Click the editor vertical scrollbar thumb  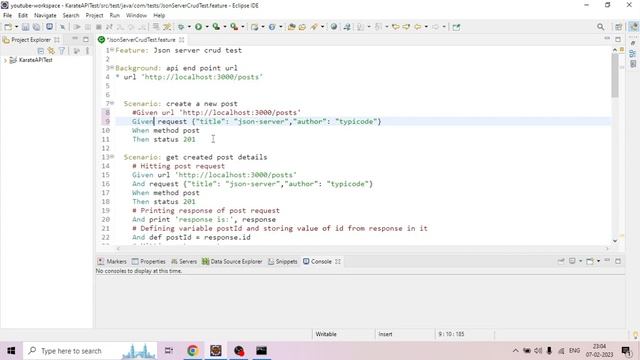[x=615, y=76]
